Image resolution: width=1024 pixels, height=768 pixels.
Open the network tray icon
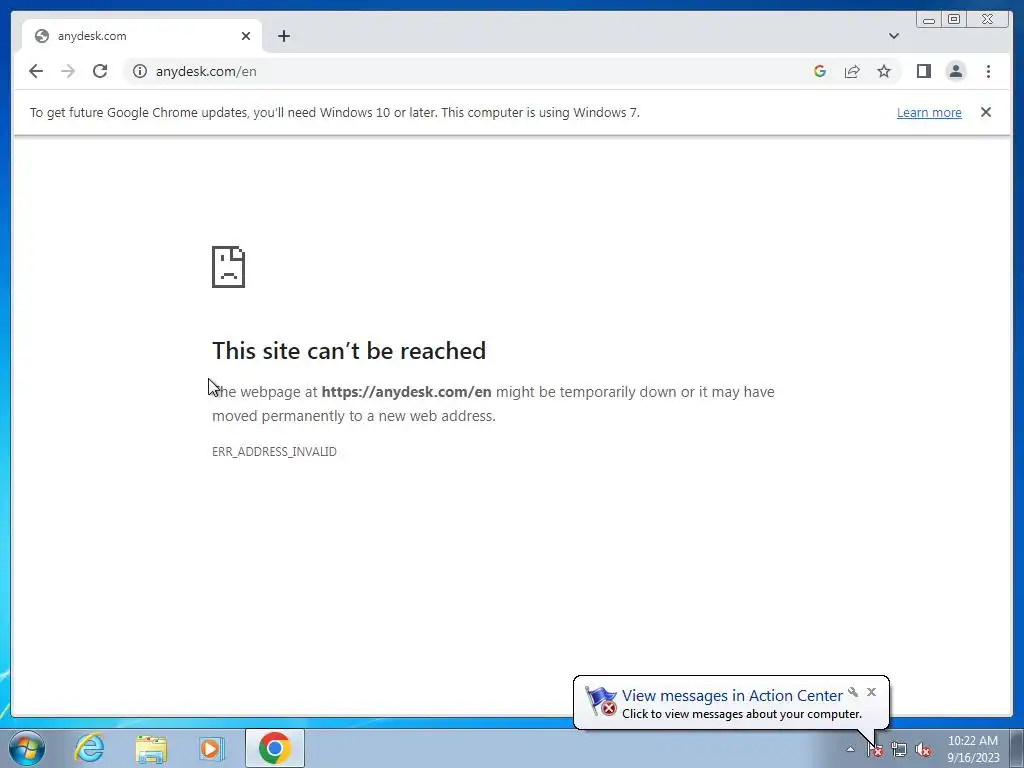899,750
